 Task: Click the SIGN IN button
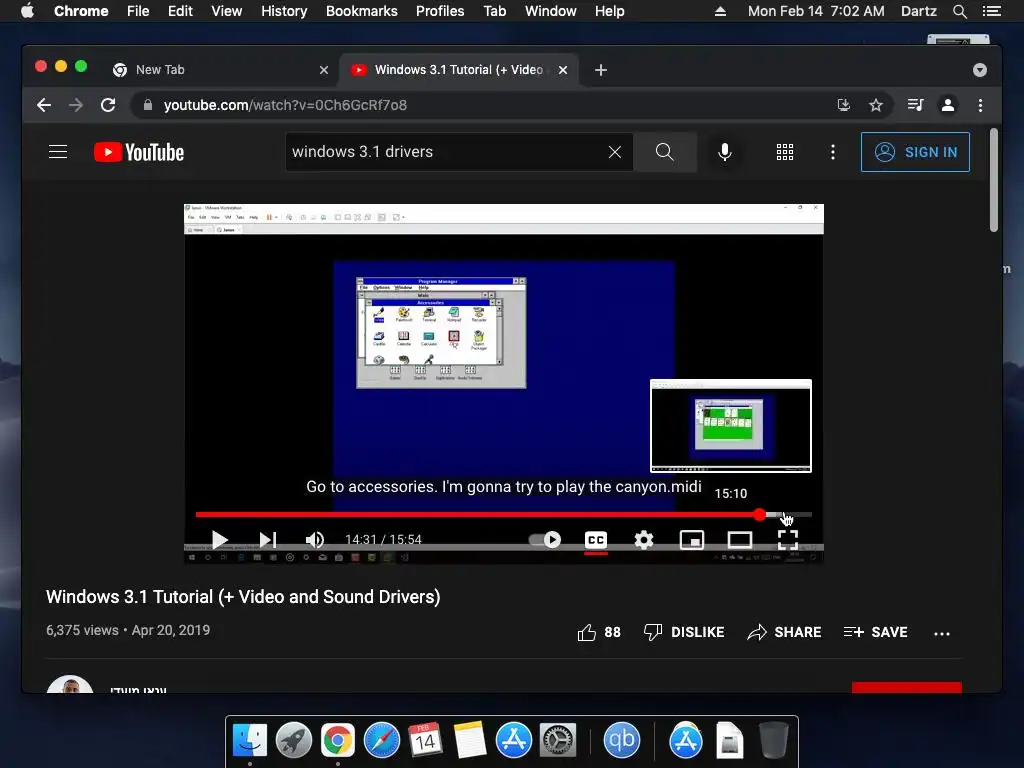click(x=915, y=152)
